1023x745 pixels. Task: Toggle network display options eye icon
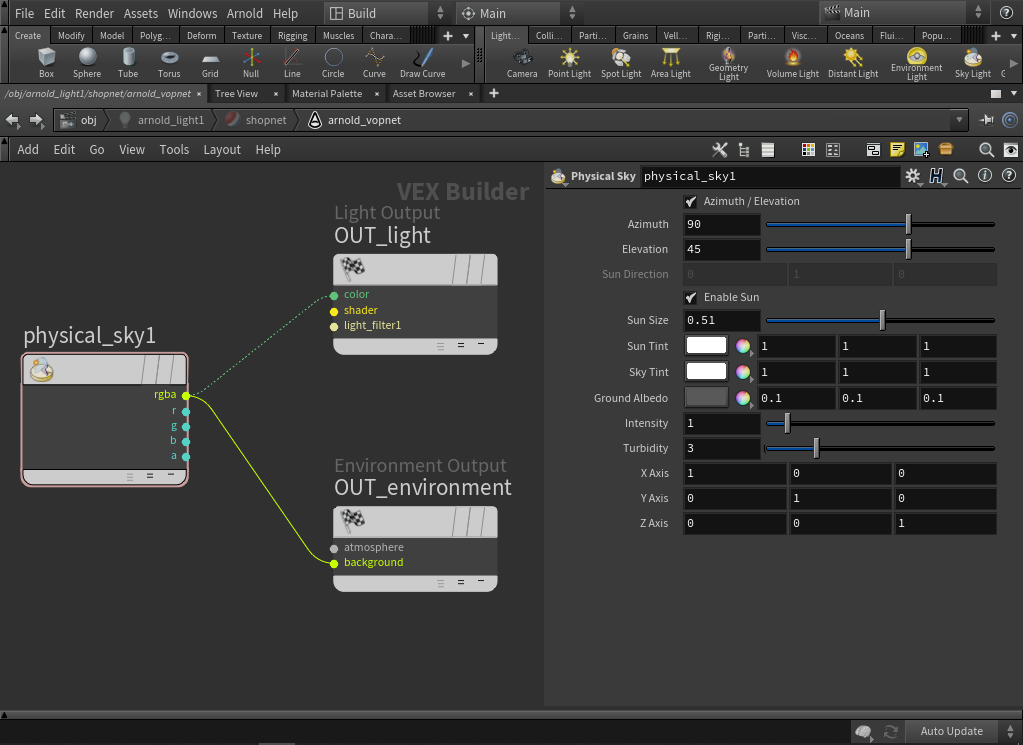click(1010, 150)
